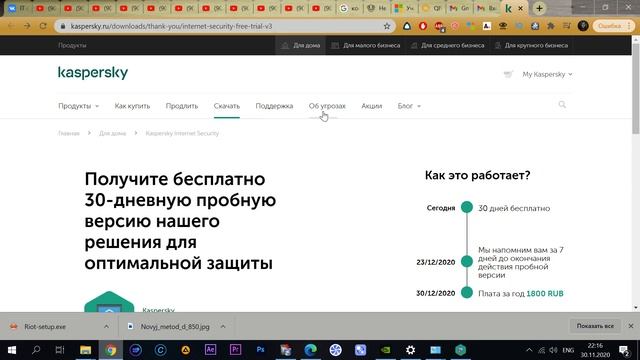This screenshot has width=640, height=360.
Task: Click the Ошибка button in Chrome toolbar
Action: [610, 26]
